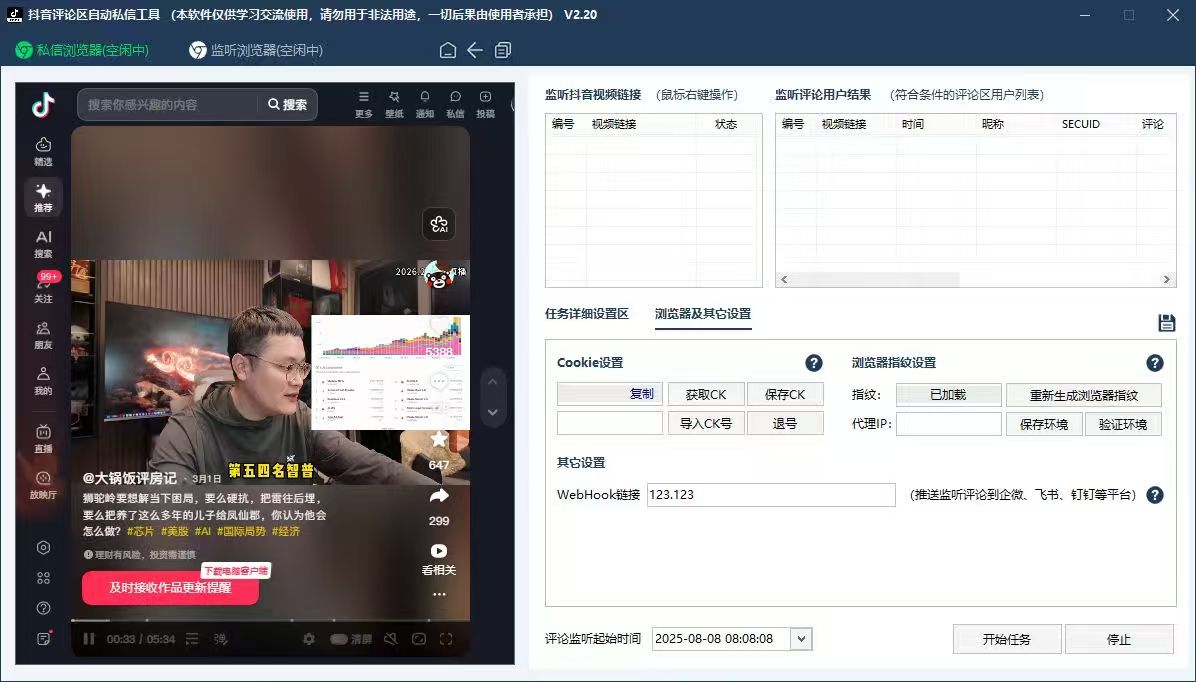
Task: Click the down chevron to next video
Action: coord(492,411)
